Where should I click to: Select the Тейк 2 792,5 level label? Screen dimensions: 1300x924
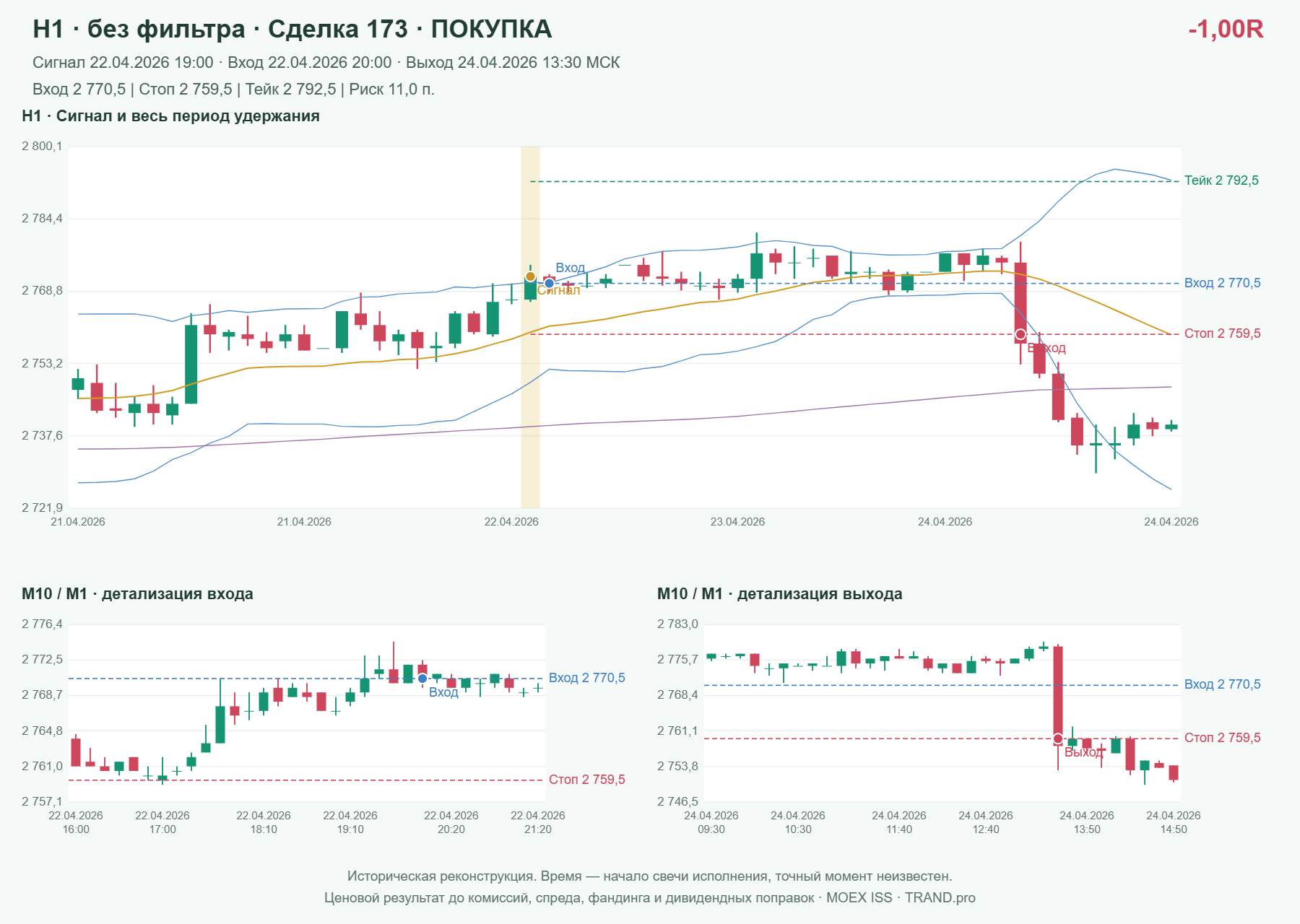coord(1221,180)
